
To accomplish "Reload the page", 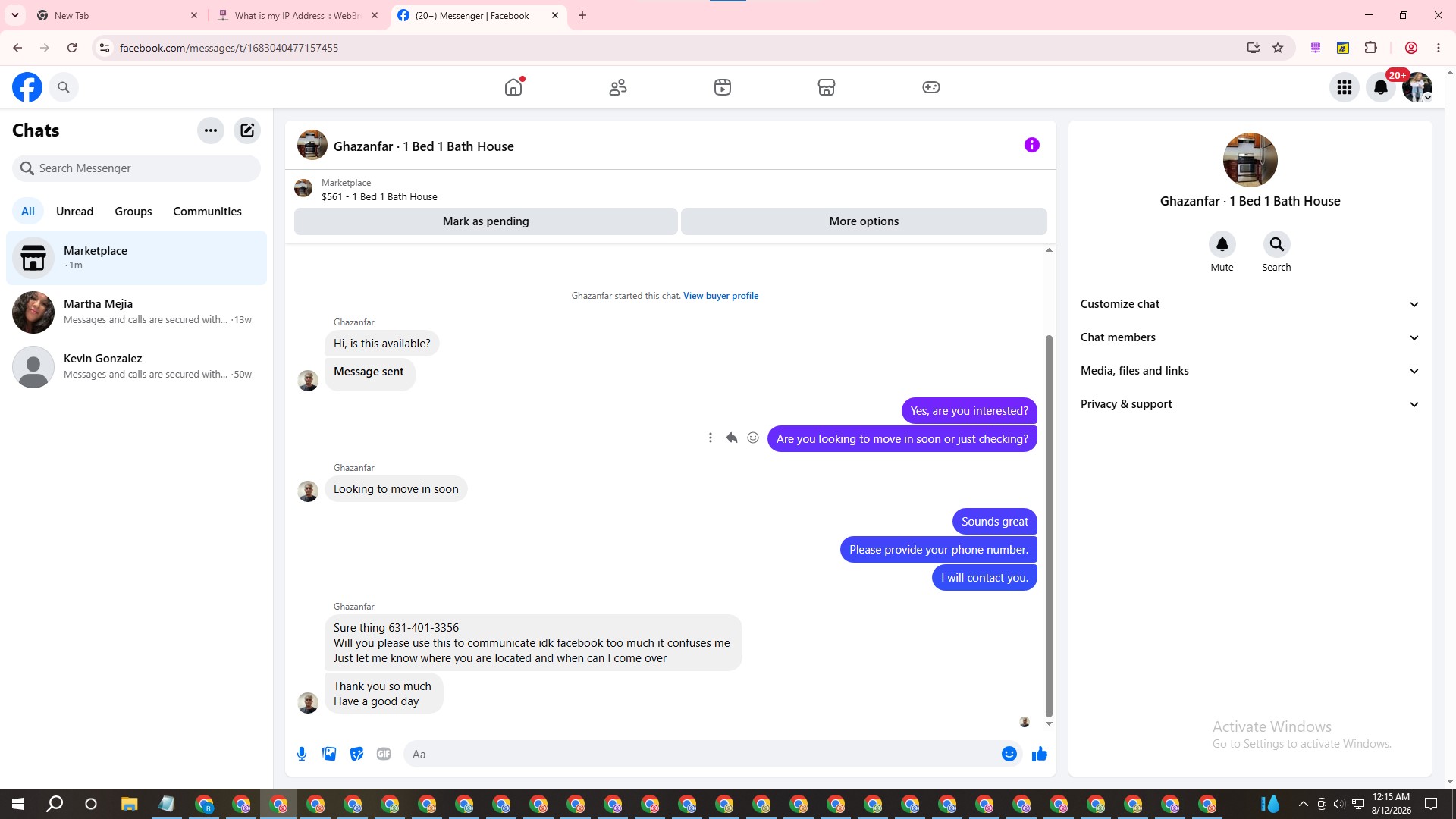I will [72, 48].
